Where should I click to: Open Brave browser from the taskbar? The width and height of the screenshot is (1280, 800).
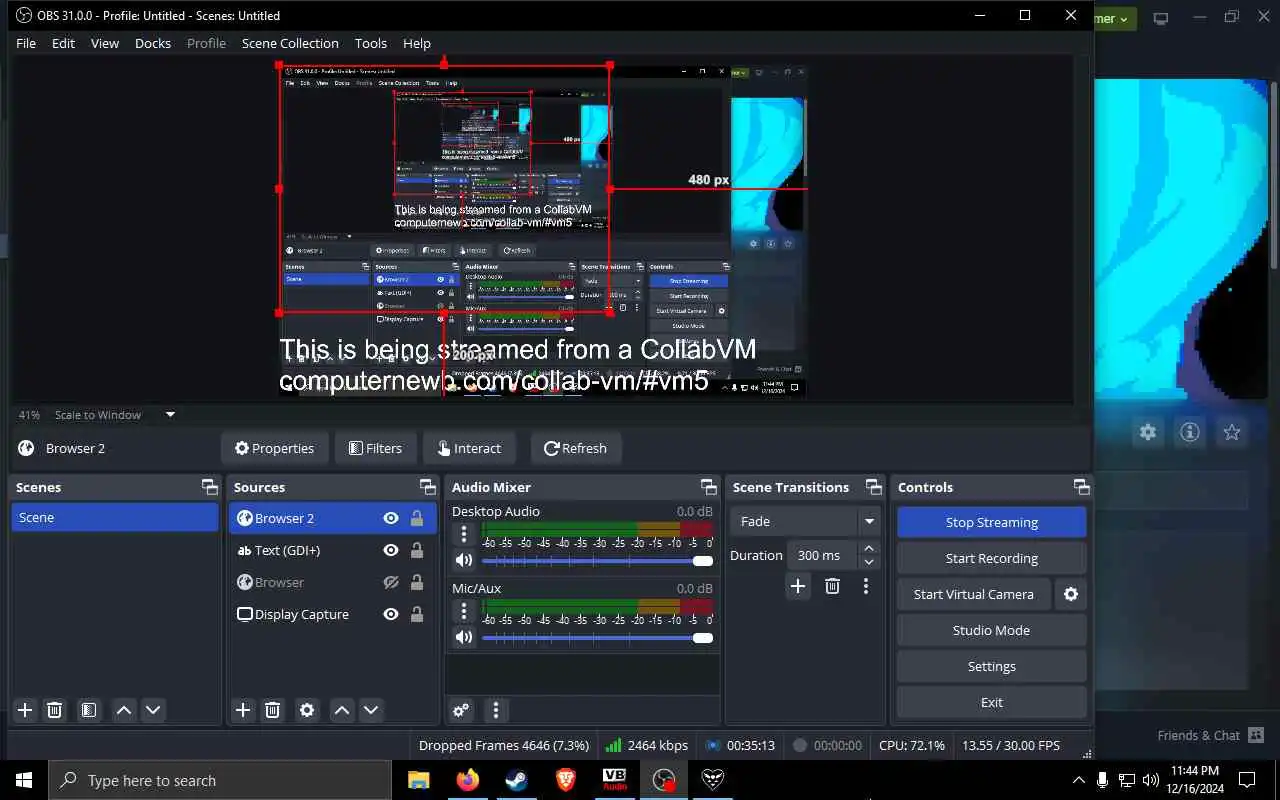click(565, 780)
